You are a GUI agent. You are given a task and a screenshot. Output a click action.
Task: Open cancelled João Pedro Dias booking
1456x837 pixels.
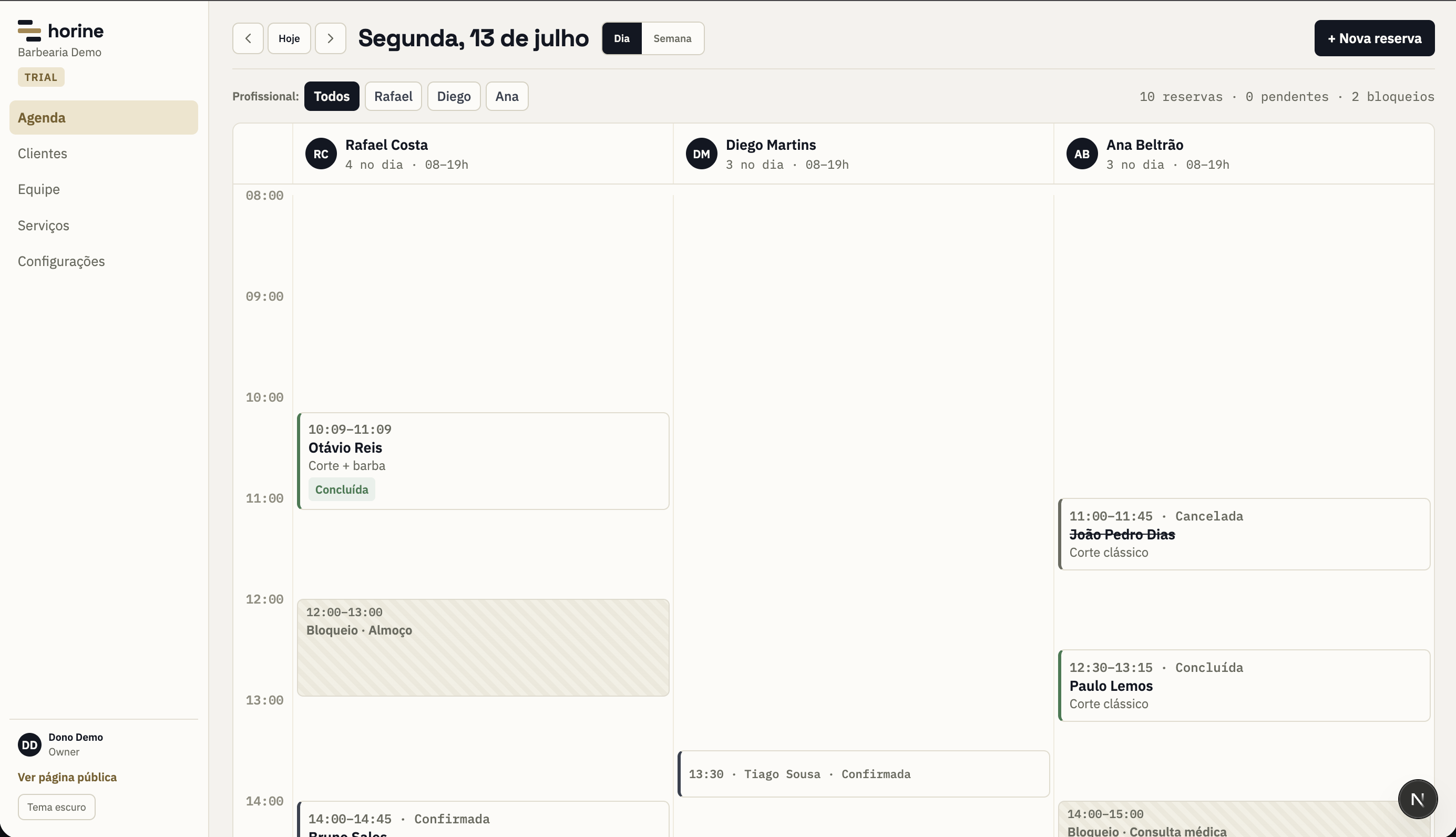[1244, 534]
